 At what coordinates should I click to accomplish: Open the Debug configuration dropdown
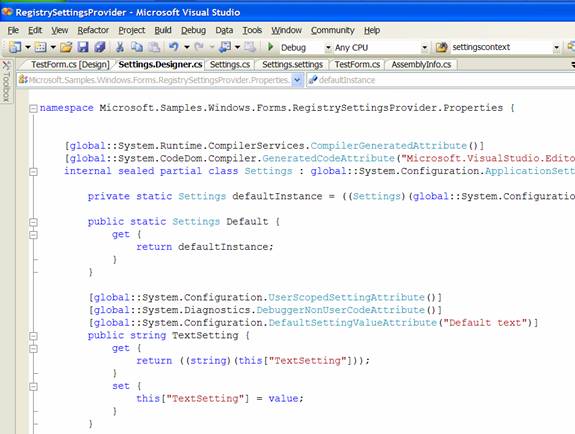click(328, 48)
